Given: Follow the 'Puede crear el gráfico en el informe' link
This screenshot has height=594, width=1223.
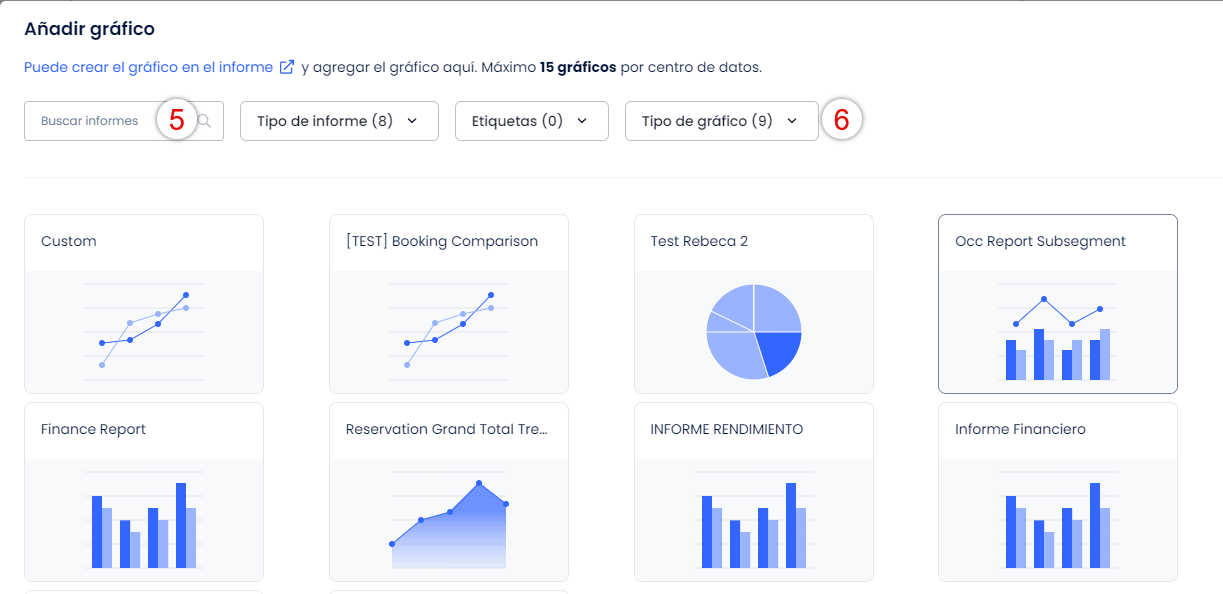Looking at the screenshot, I should [148, 68].
